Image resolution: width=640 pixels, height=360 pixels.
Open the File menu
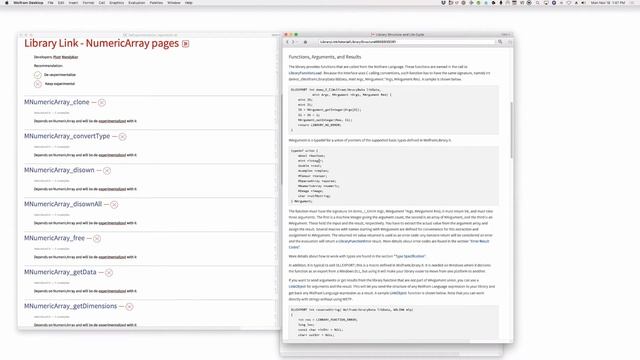click(51, 2)
